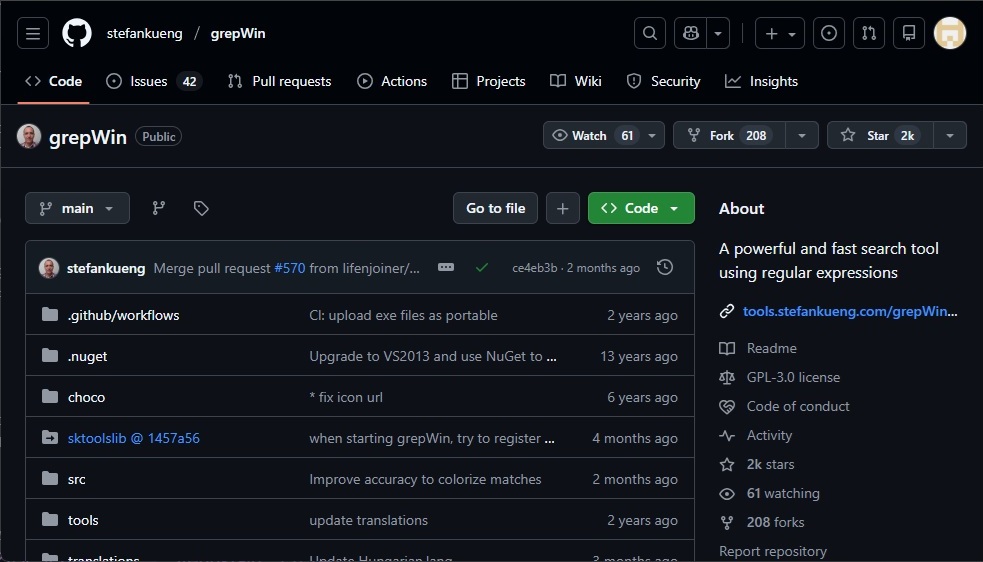This screenshot has height=562, width=983.
Task: Open the search magnifier button
Action: 649,33
